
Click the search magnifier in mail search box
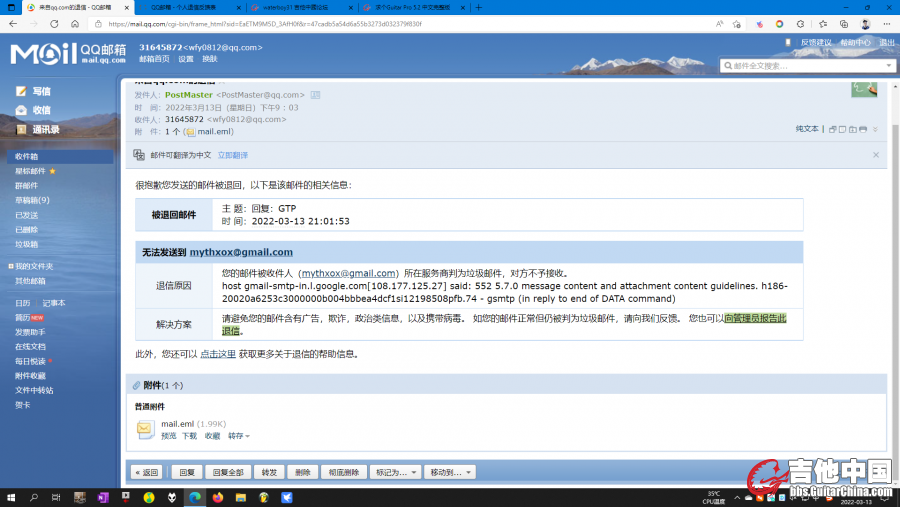pyautogui.click(x=728, y=65)
